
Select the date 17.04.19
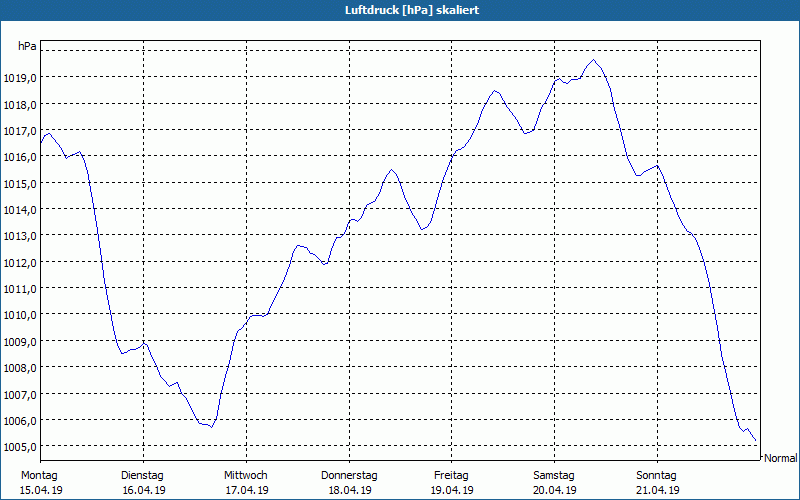pyautogui.click(x=247, y=490)
